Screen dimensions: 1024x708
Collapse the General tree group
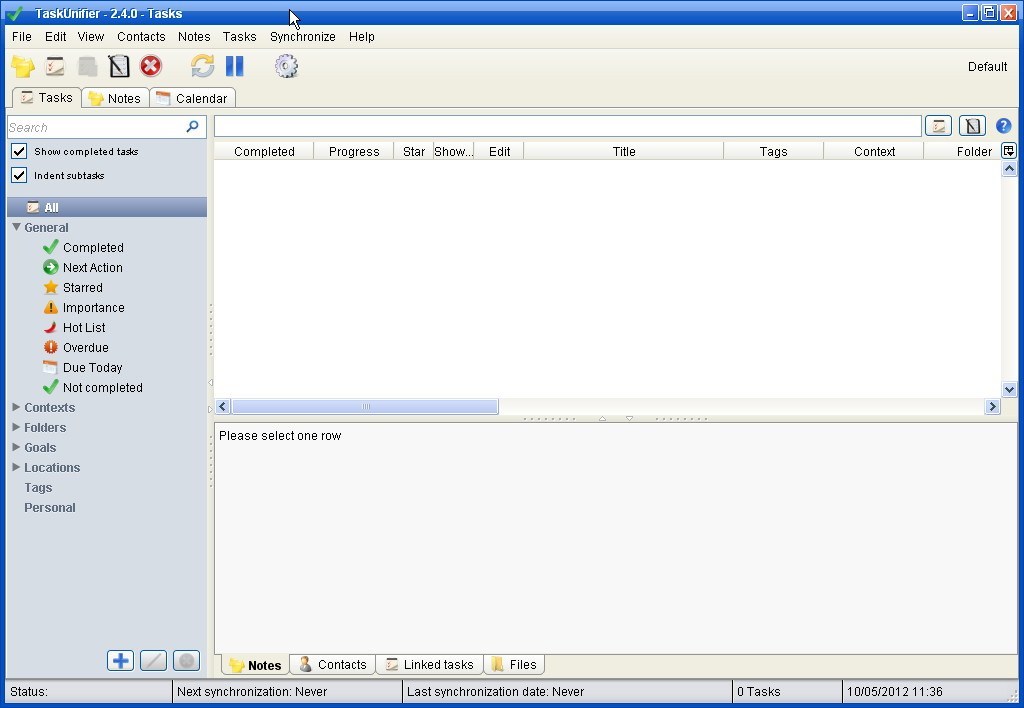tap(16, 227)
